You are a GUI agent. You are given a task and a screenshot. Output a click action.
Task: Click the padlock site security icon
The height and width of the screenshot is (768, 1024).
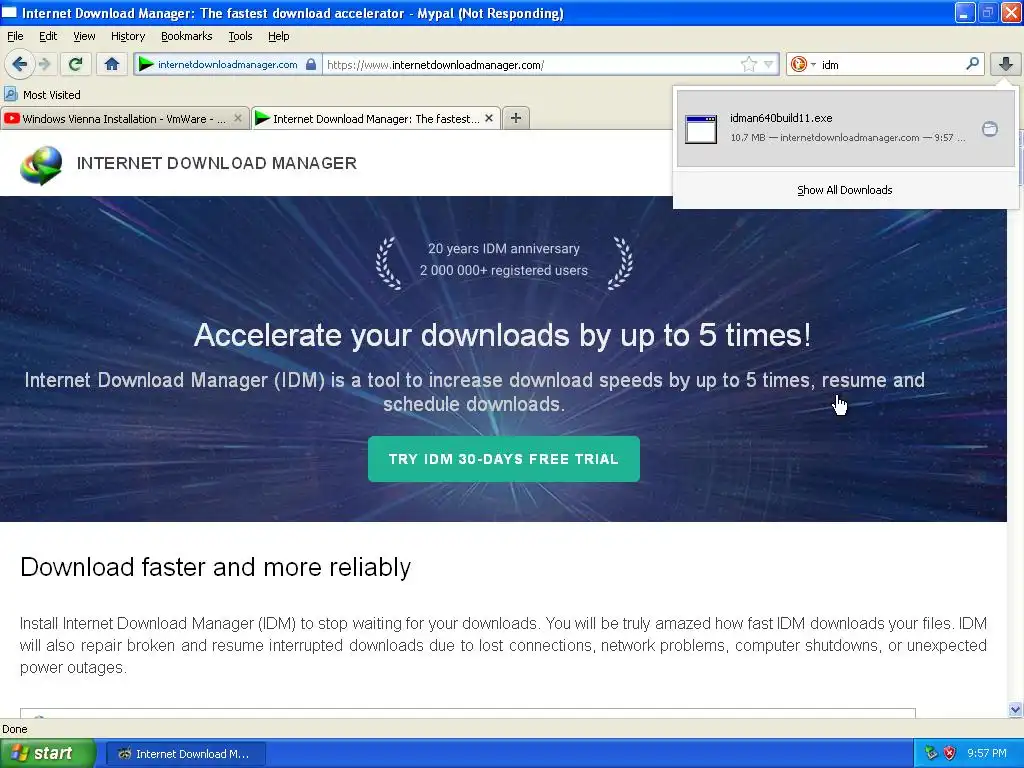[311, 64]
